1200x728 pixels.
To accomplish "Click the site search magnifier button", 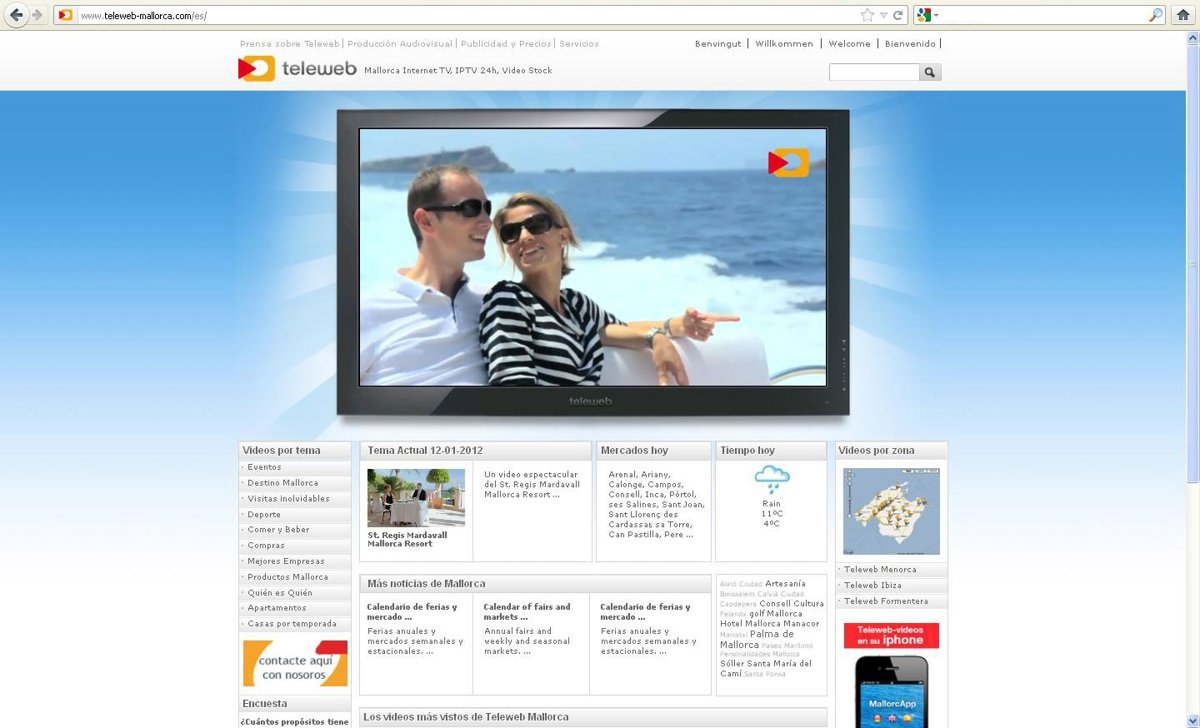I will coord(930,72).
